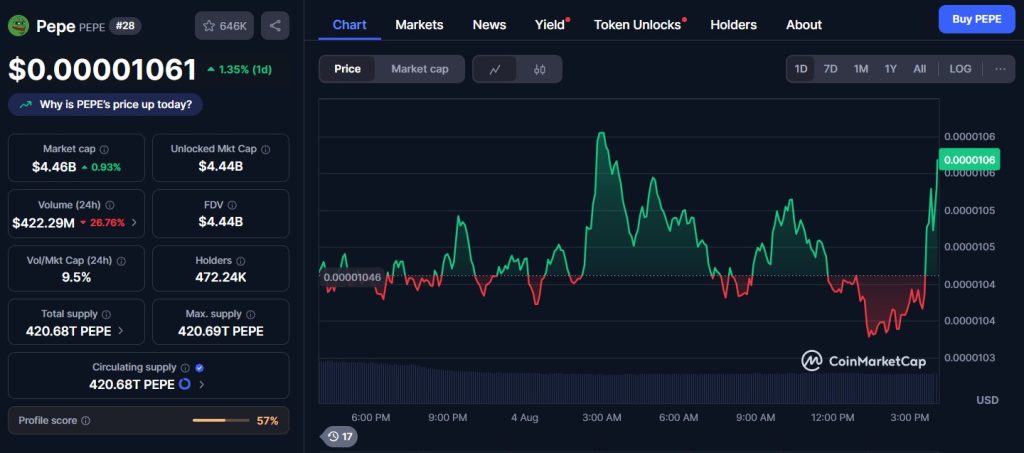This screenshot has height=453, width=1024.
Task: Expand the Volume (24h) details arrow
Action: (134, 222)
